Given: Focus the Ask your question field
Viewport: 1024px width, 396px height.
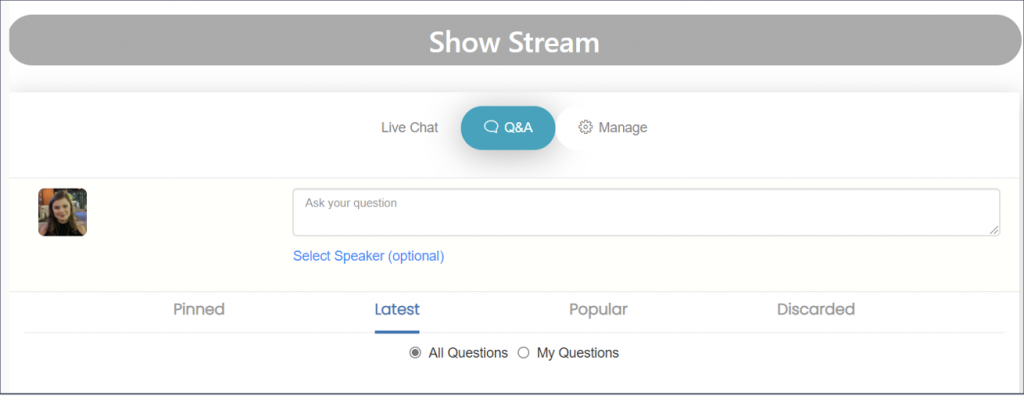Looking at the screenshot, I should pyautogui.click(x=646, y=212).
